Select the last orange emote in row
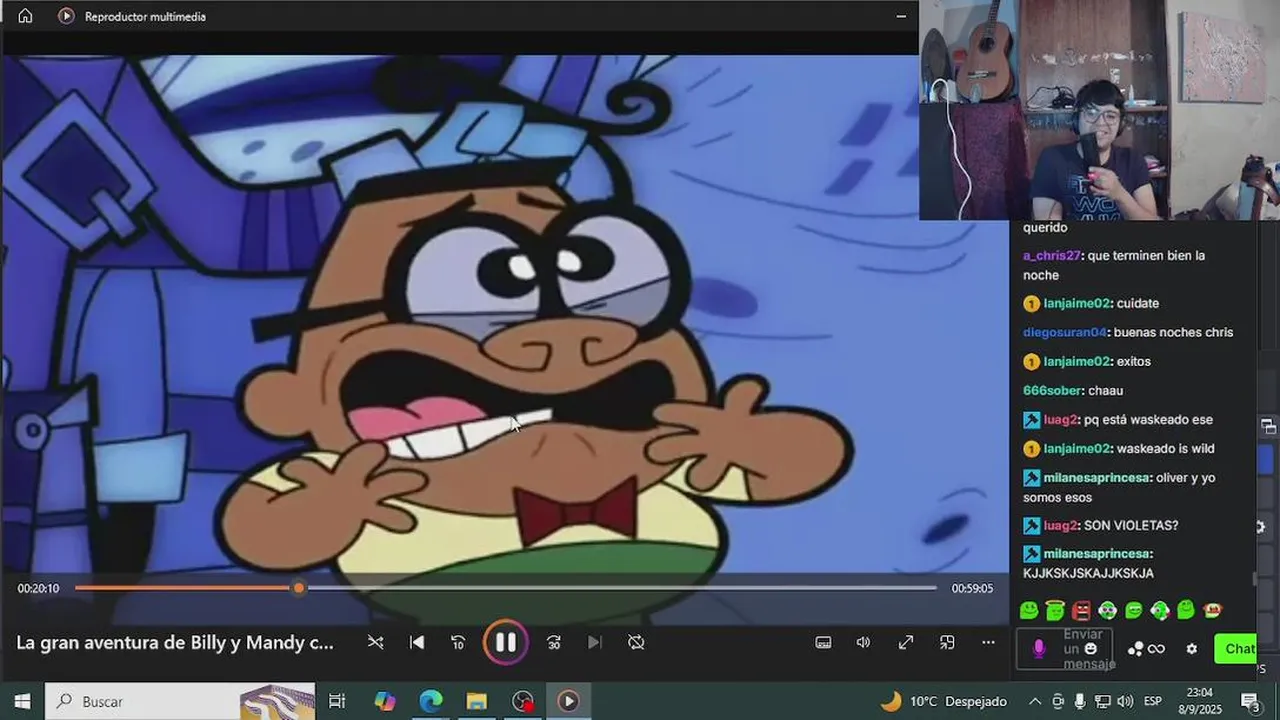 [1212, 610]
